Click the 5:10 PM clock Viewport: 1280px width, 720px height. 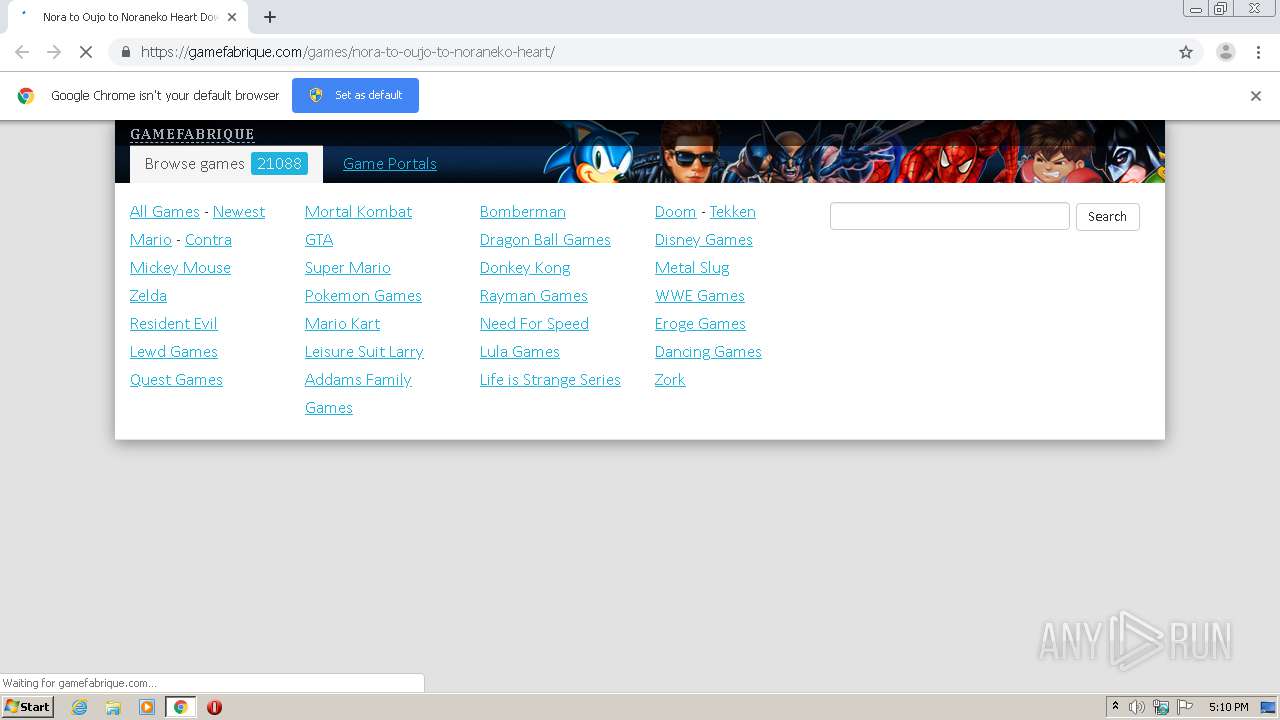(x=1228, y=707)
